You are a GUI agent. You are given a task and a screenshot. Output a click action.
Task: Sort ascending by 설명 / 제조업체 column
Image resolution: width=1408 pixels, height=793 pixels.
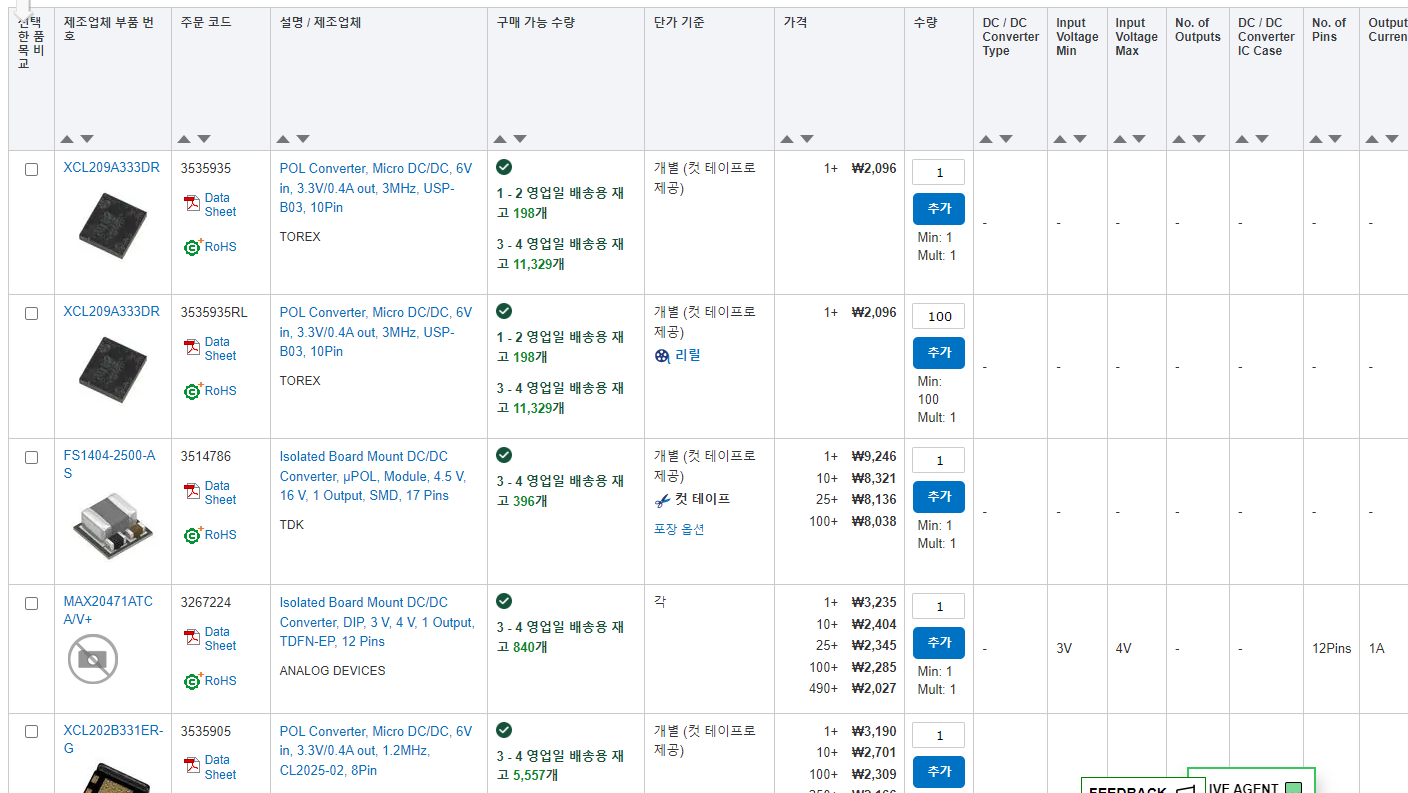283,139
